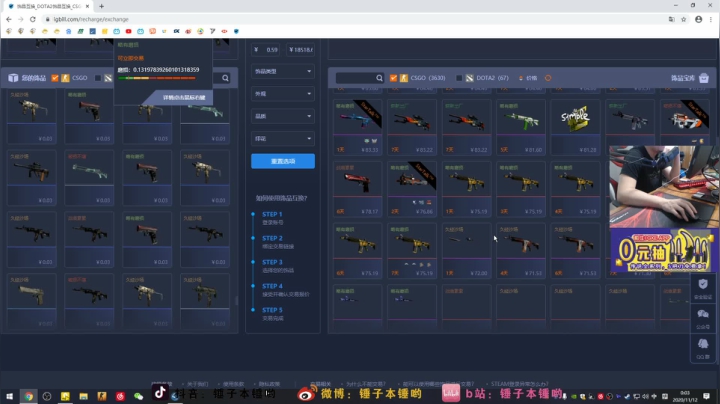Select the s1mple sticker priced ¥81.28
Viewport: 720px width, 404px height.
(575, 127)
